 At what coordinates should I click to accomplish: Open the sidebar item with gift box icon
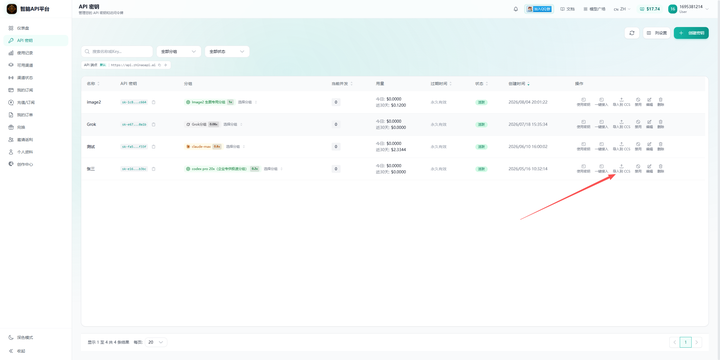tap(36, 127)
